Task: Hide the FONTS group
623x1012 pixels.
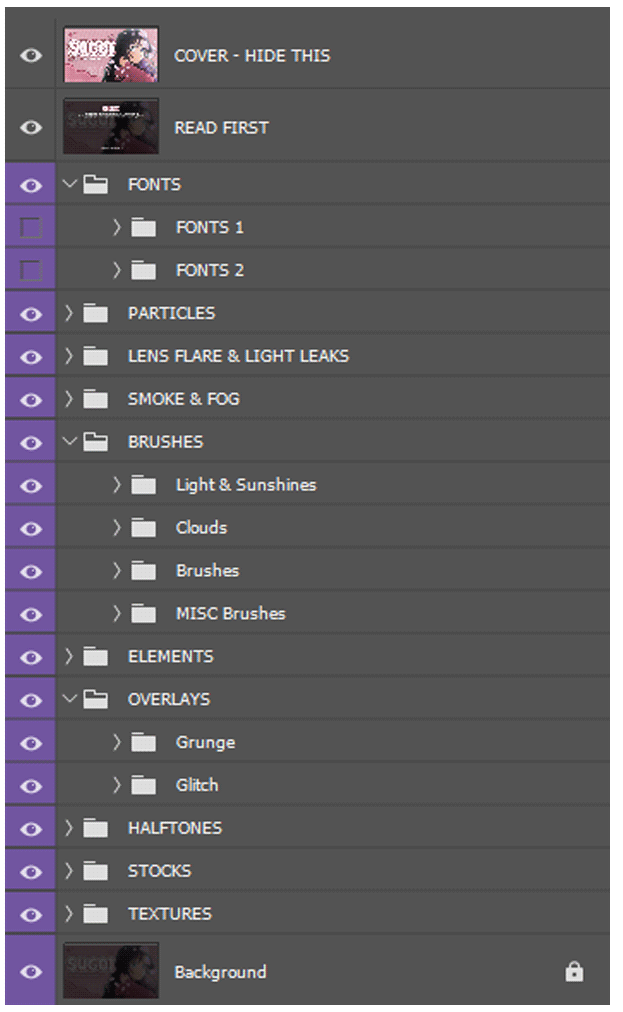Action: pos(30,185)
